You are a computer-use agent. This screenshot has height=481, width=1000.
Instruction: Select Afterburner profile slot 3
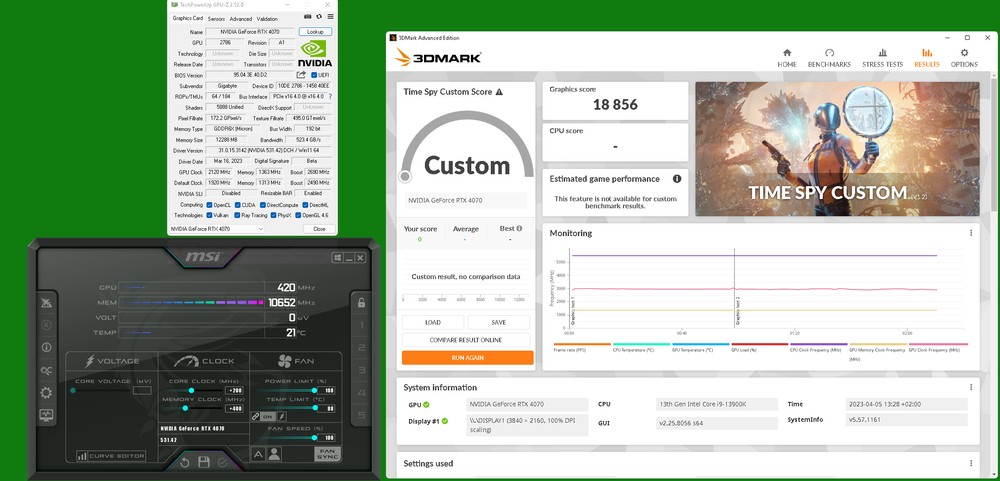(362, 370)
